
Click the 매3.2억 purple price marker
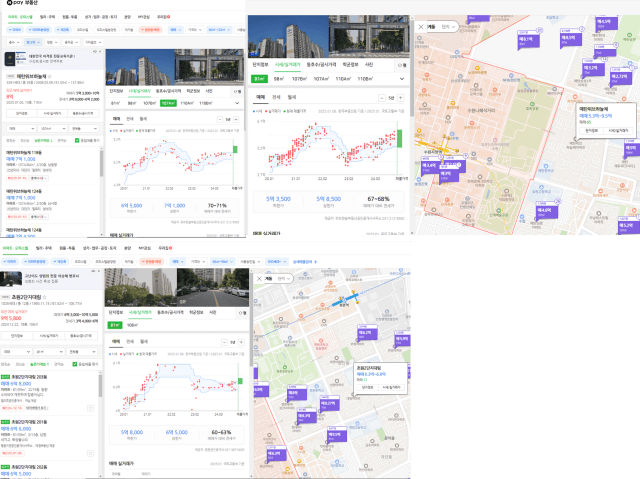pos(592,68)
